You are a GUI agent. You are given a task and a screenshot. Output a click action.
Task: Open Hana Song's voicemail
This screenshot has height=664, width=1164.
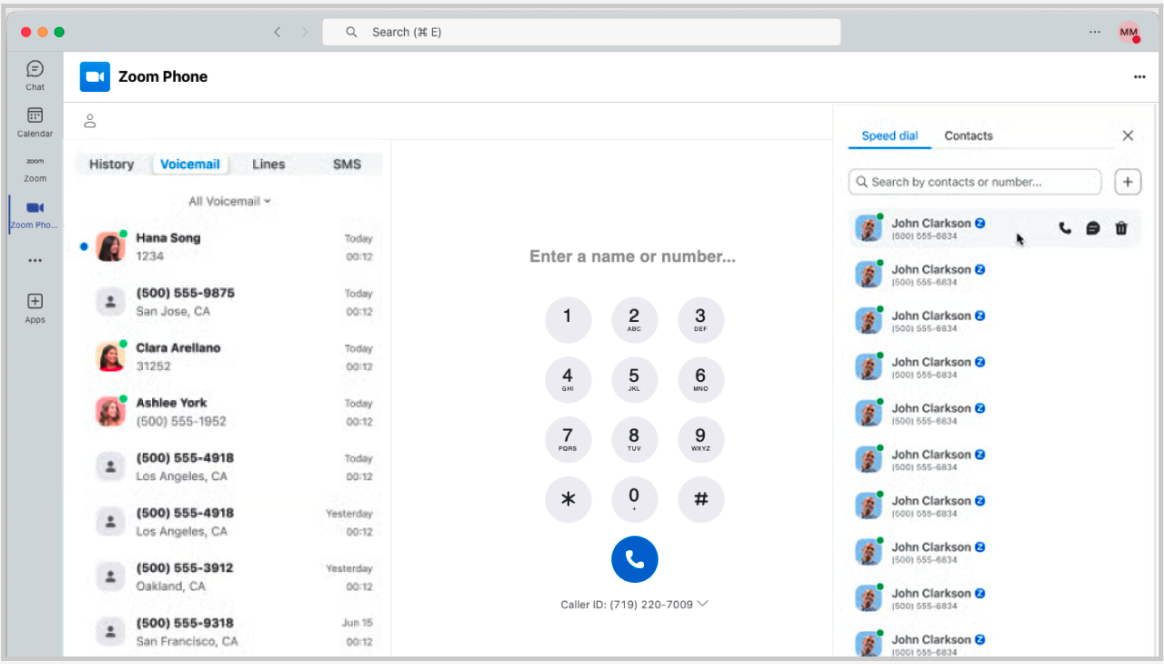pos(230,247)
